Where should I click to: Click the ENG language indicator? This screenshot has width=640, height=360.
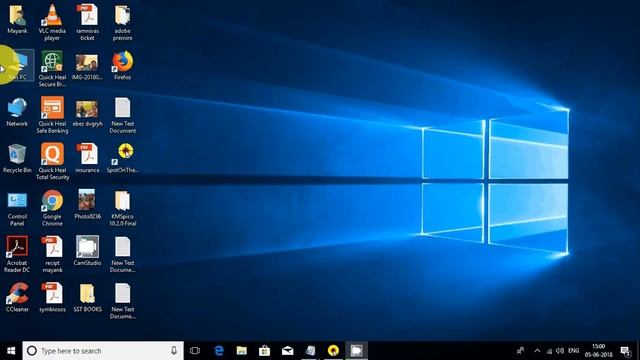click(x=573, y=351)
